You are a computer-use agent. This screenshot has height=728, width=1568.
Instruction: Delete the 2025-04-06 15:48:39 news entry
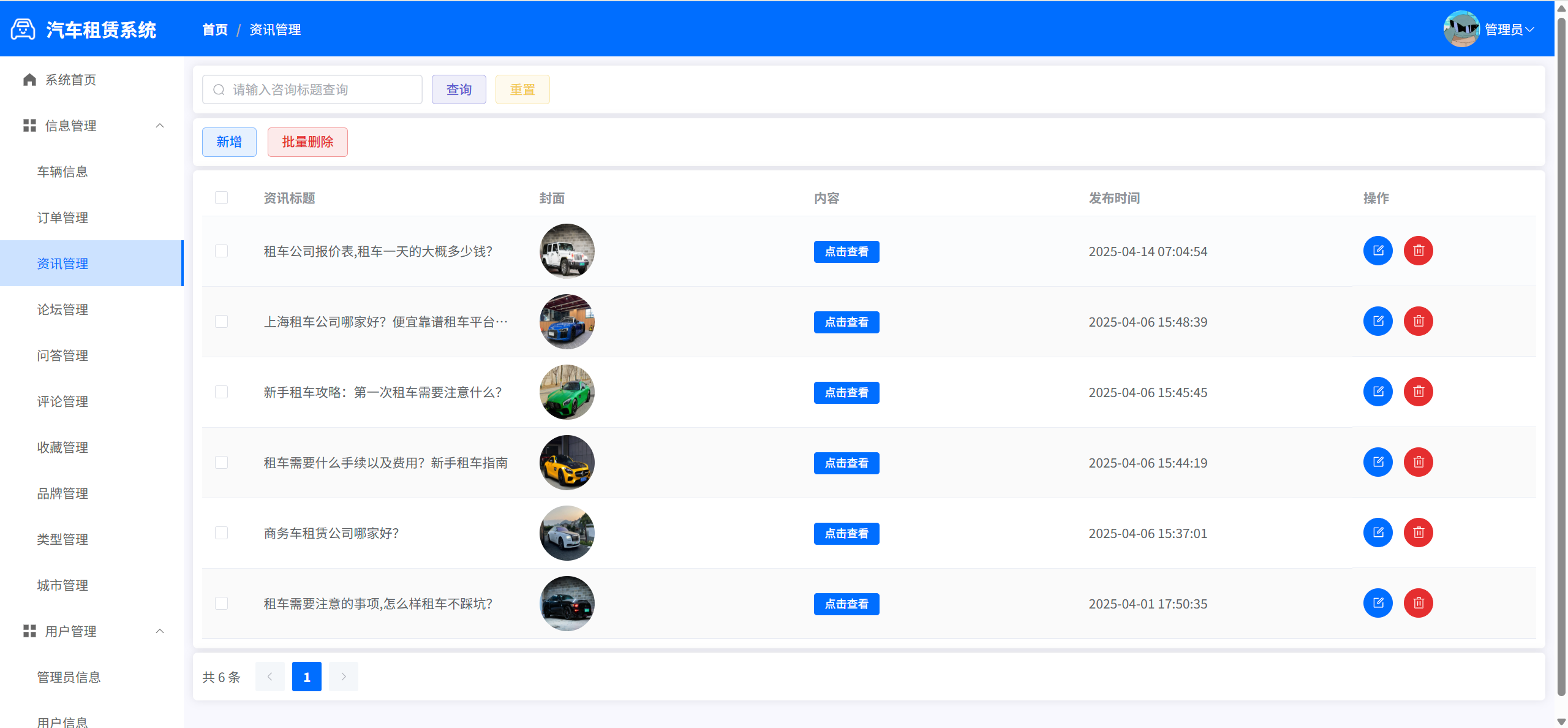(1418, 321)
